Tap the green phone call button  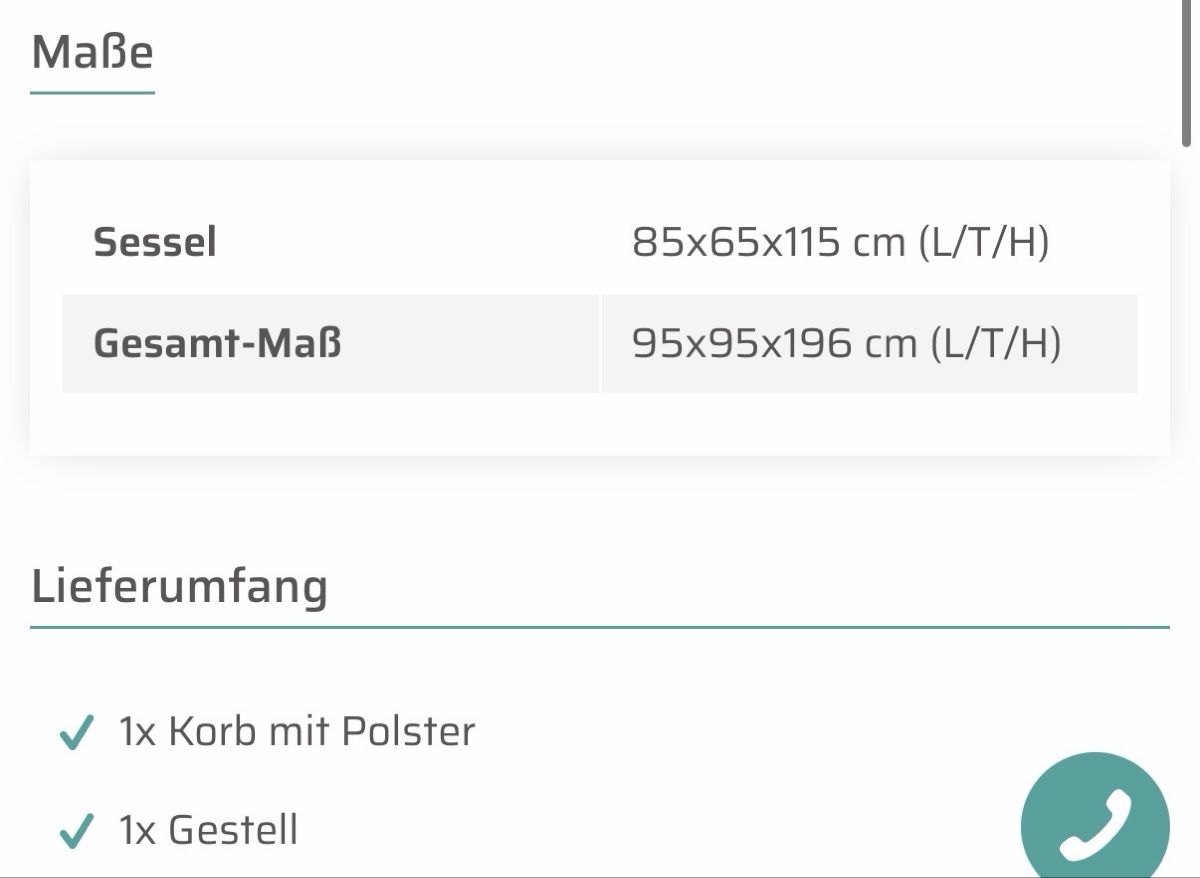click(x=1095, y=820)
